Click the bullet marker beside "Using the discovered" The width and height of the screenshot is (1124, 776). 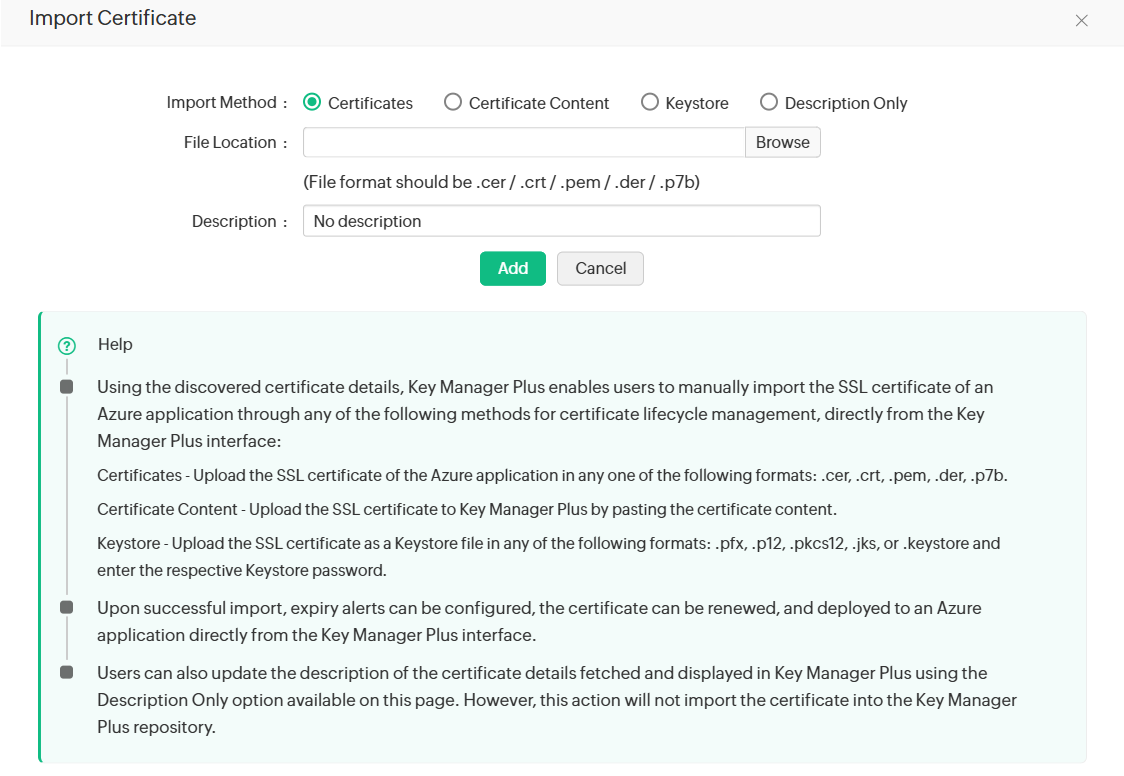click(67, 387)
